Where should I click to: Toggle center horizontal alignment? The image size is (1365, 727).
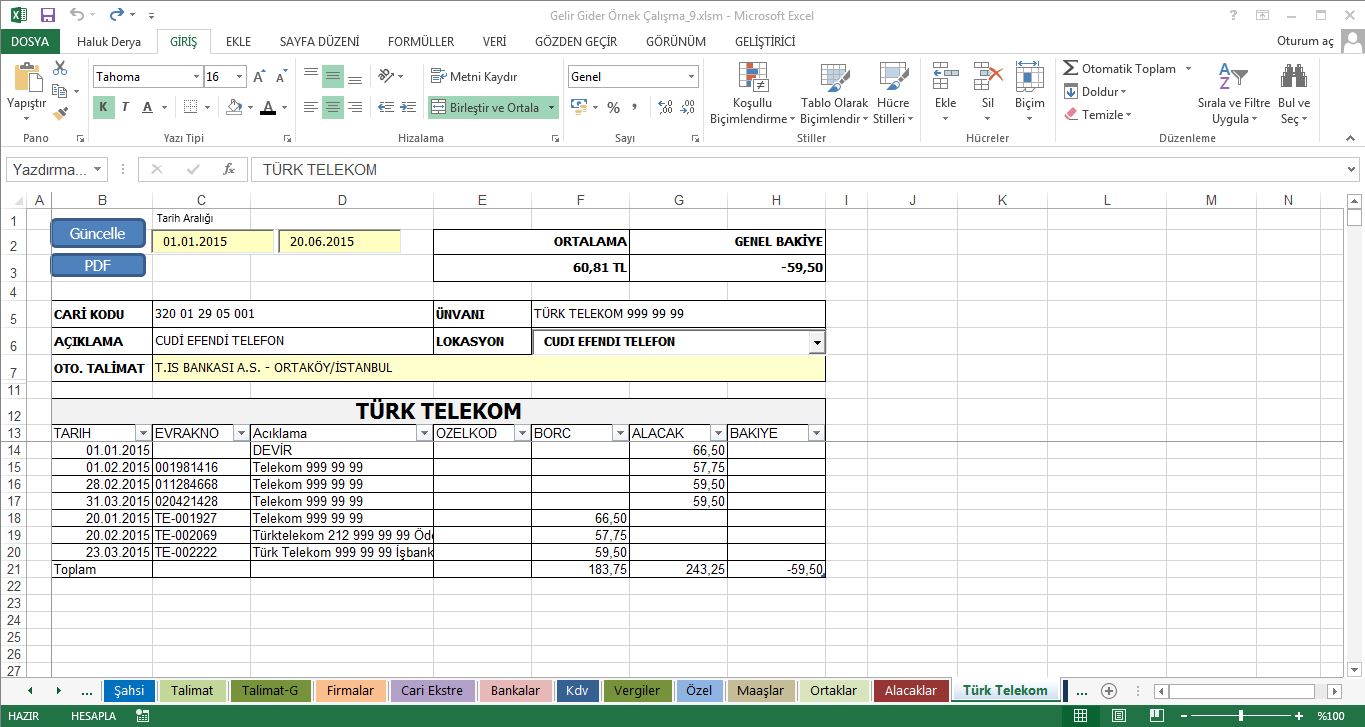tap(333, 107)
